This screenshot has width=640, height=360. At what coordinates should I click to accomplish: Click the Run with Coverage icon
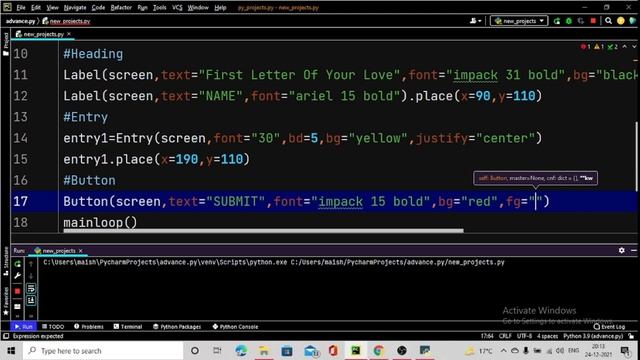tap(581, 21)
